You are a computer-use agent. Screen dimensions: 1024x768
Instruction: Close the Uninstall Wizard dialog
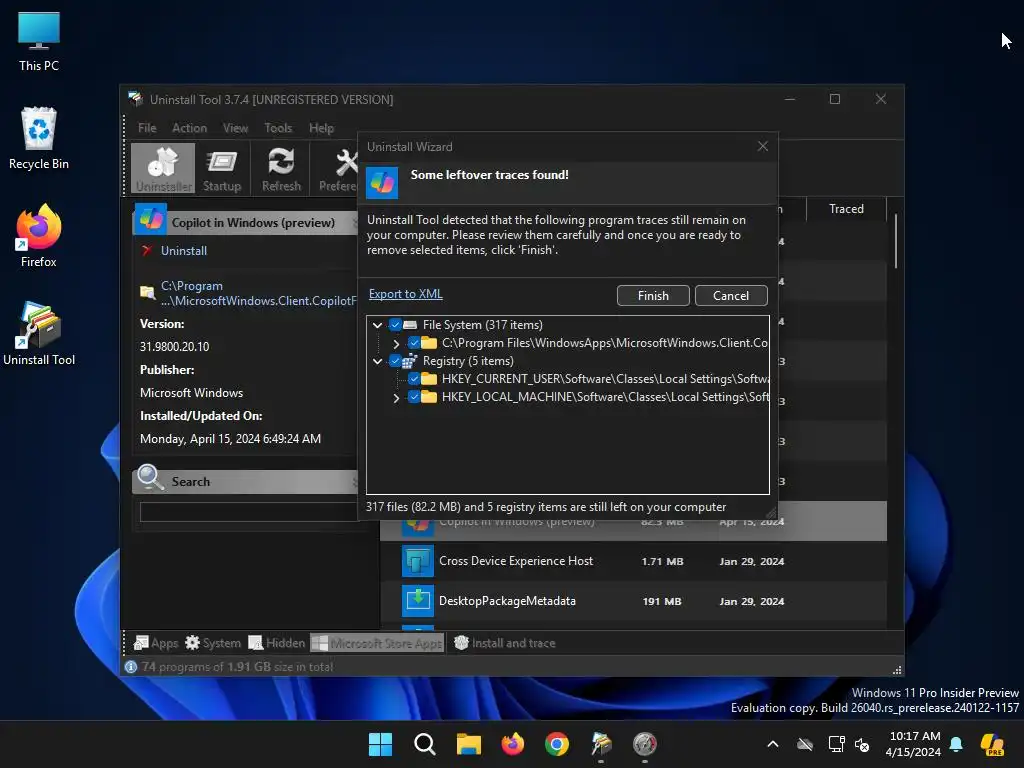coord(763,146)
